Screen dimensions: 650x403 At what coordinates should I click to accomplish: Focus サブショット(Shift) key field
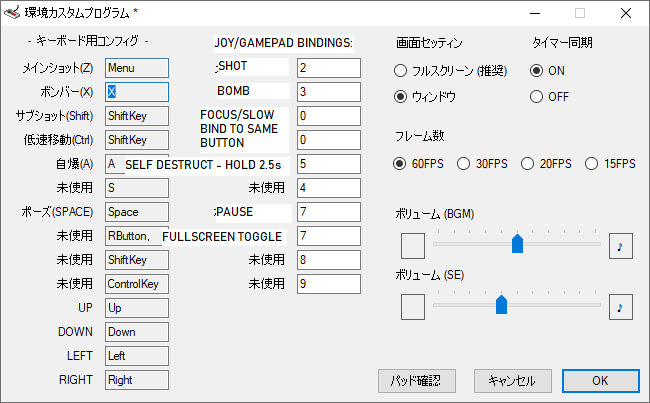137,116
